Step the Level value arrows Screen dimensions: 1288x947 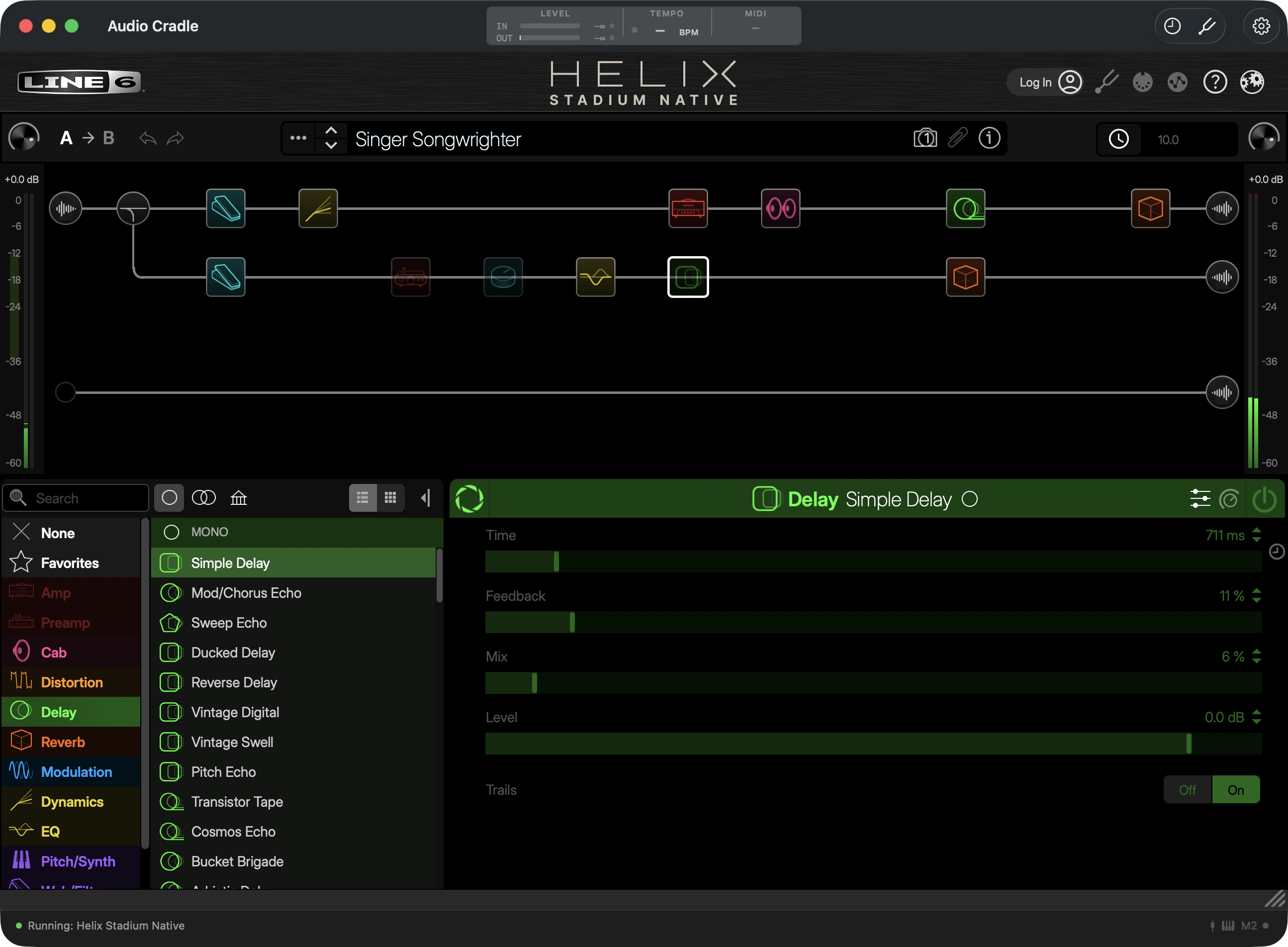pyautogui.click(x=1257, y=718)
